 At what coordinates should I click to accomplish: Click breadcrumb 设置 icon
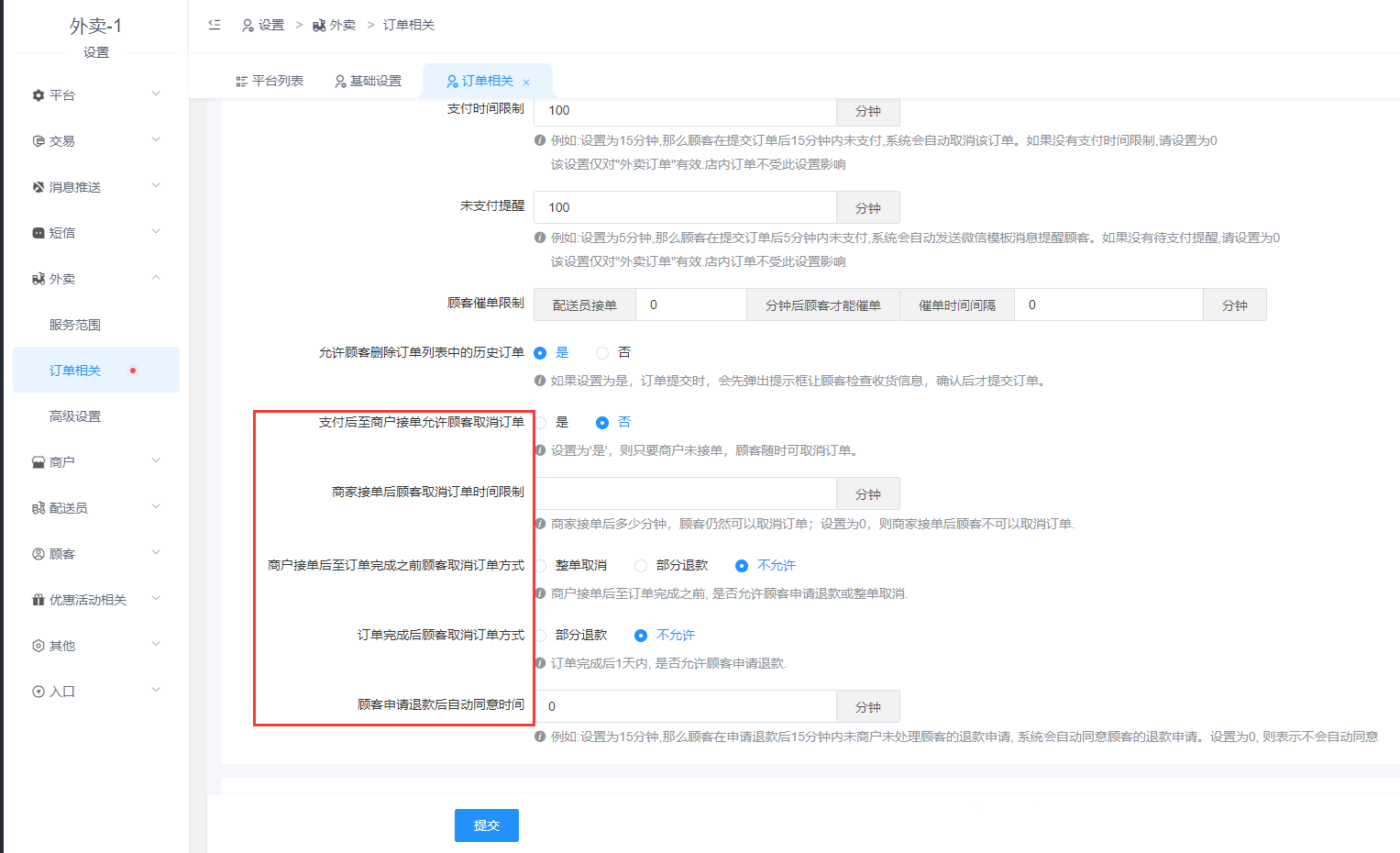[x=248, y=26]
